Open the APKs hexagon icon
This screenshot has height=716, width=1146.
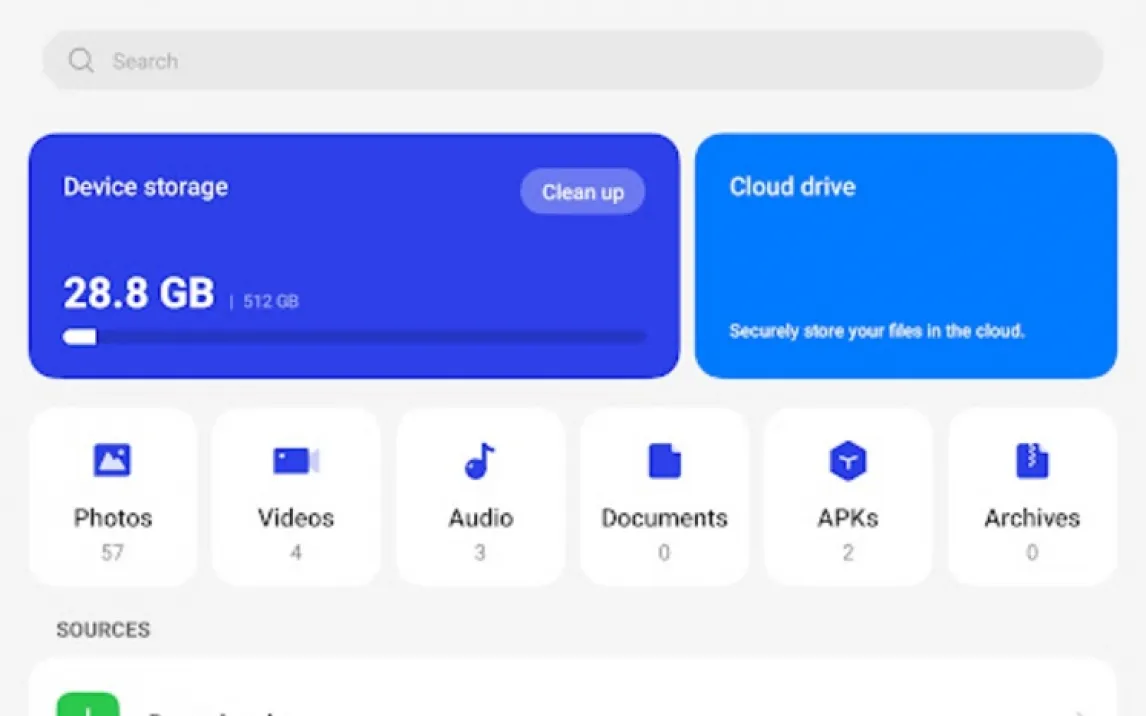(x=848, y=461)
